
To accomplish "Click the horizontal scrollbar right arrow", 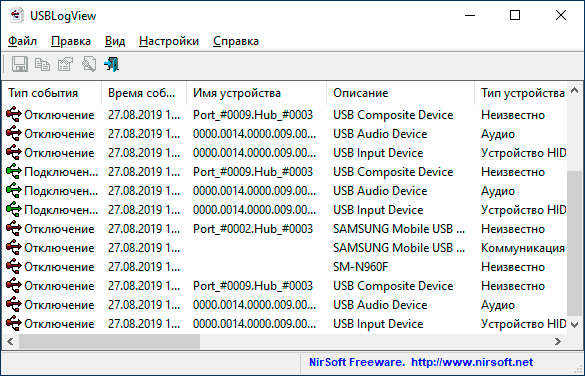I will [x=558, y=341].
